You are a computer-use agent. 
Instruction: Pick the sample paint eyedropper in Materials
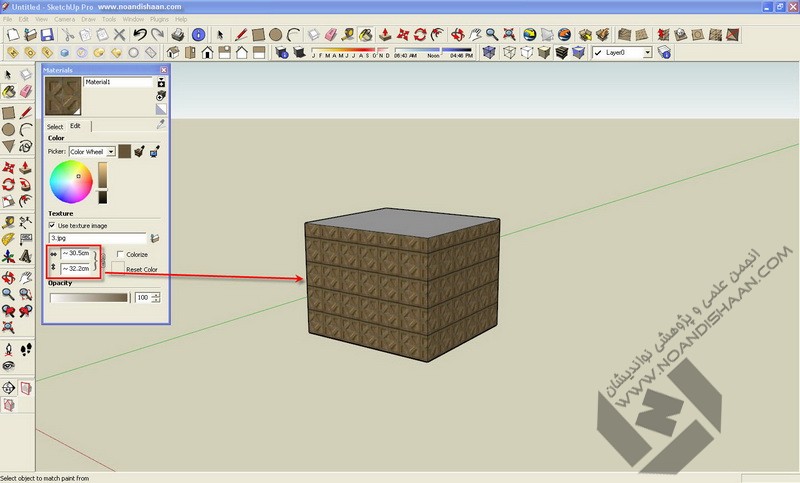click(161, 125)
